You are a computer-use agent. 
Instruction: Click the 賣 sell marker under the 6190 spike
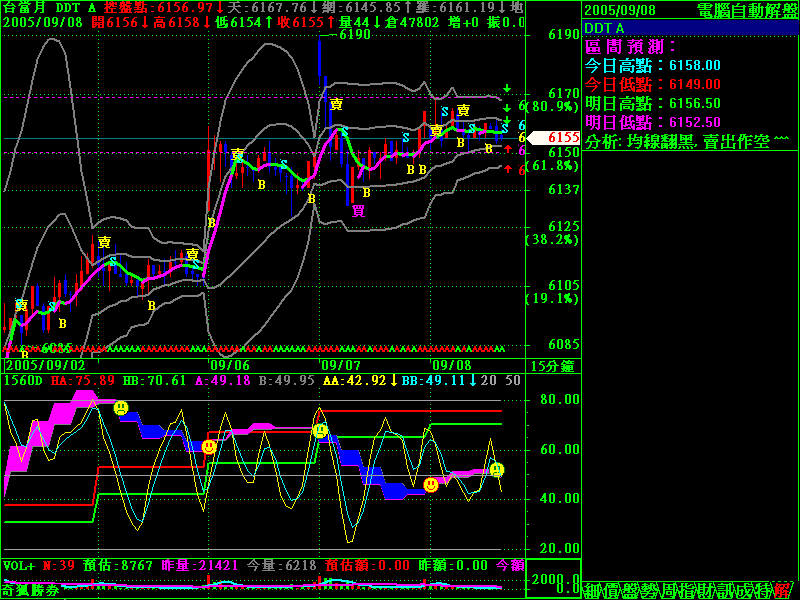[x=336, y=104]
